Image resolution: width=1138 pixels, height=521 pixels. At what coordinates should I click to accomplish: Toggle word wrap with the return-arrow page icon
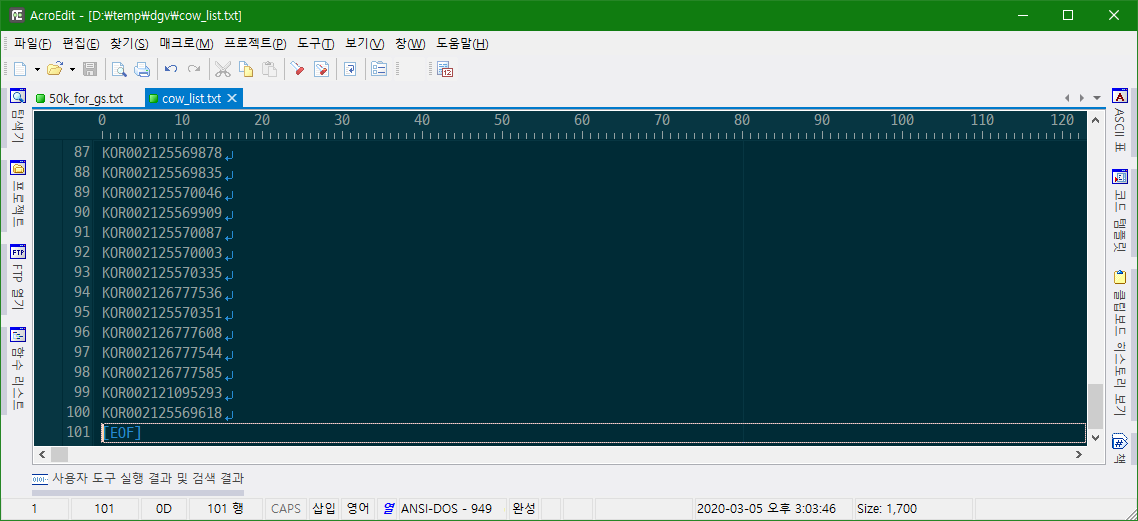(x=351, y=69)
